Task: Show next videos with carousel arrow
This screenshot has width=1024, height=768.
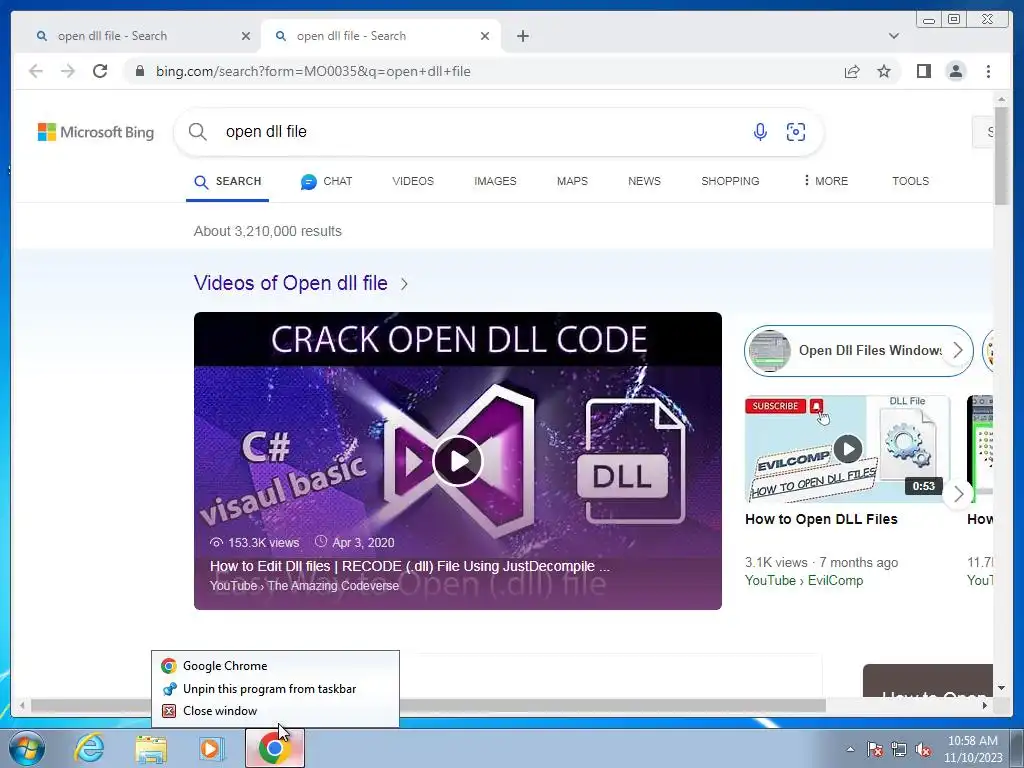Action: (958, 494)
